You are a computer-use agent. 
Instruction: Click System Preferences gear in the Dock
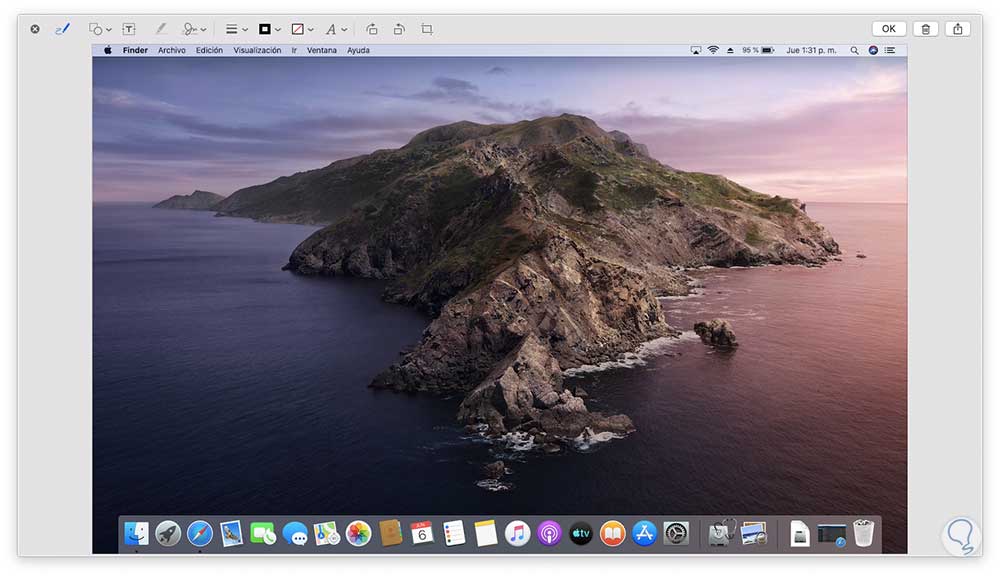pos(676,534)
